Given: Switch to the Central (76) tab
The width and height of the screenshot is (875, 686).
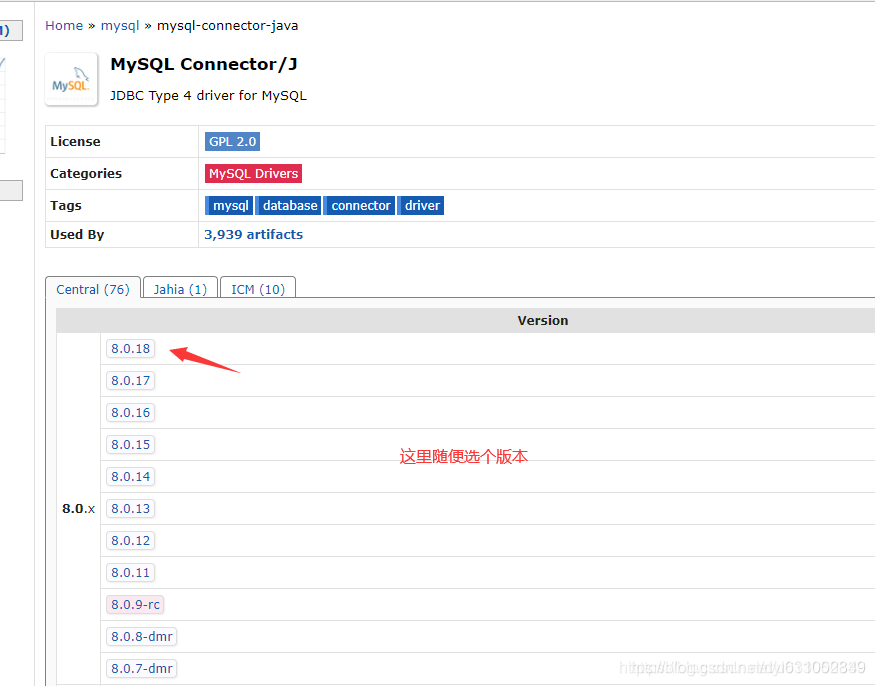Looking at the screenshot, I should 93,289.
